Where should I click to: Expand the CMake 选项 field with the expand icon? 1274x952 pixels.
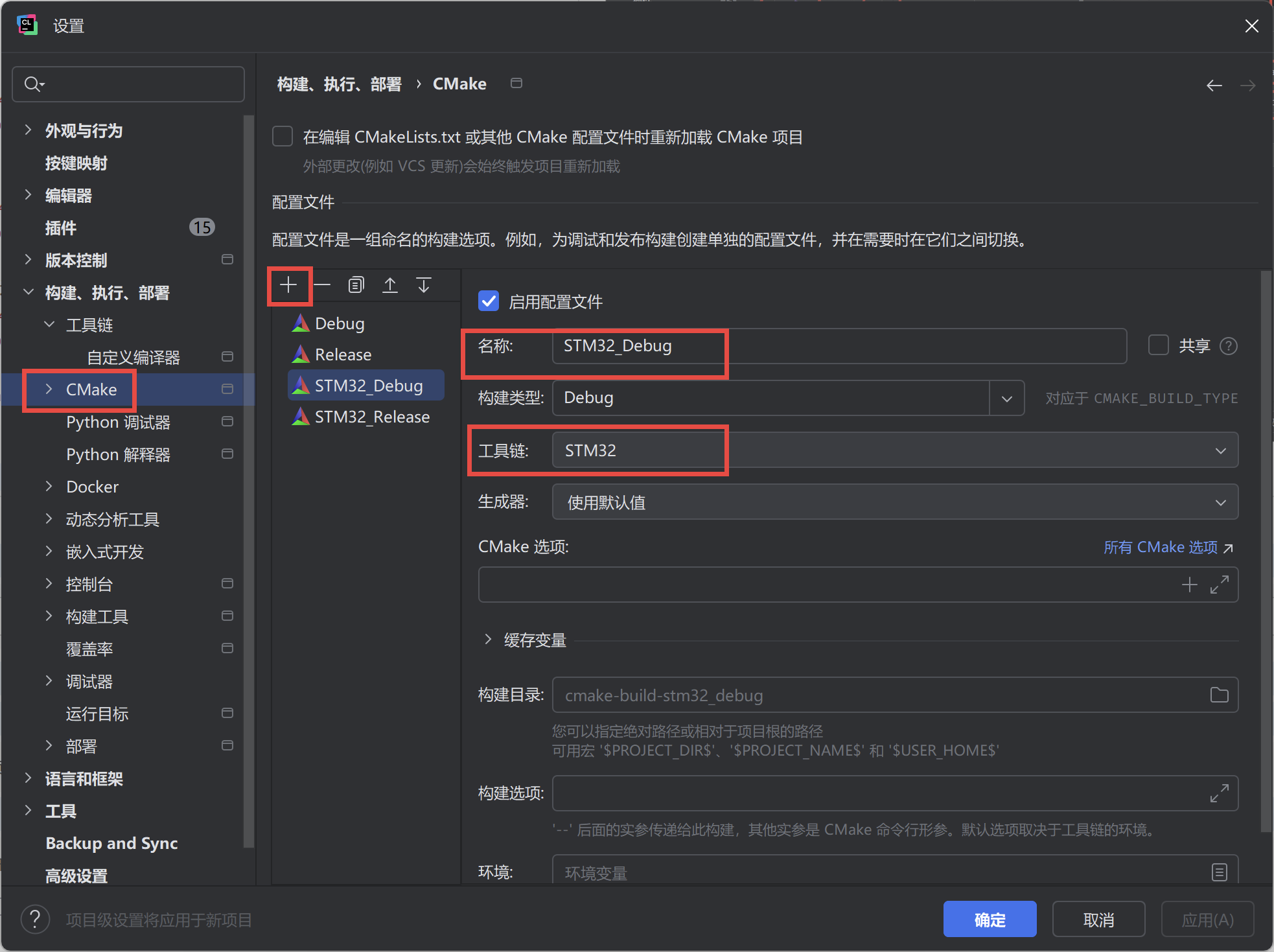pos(1220,585)
